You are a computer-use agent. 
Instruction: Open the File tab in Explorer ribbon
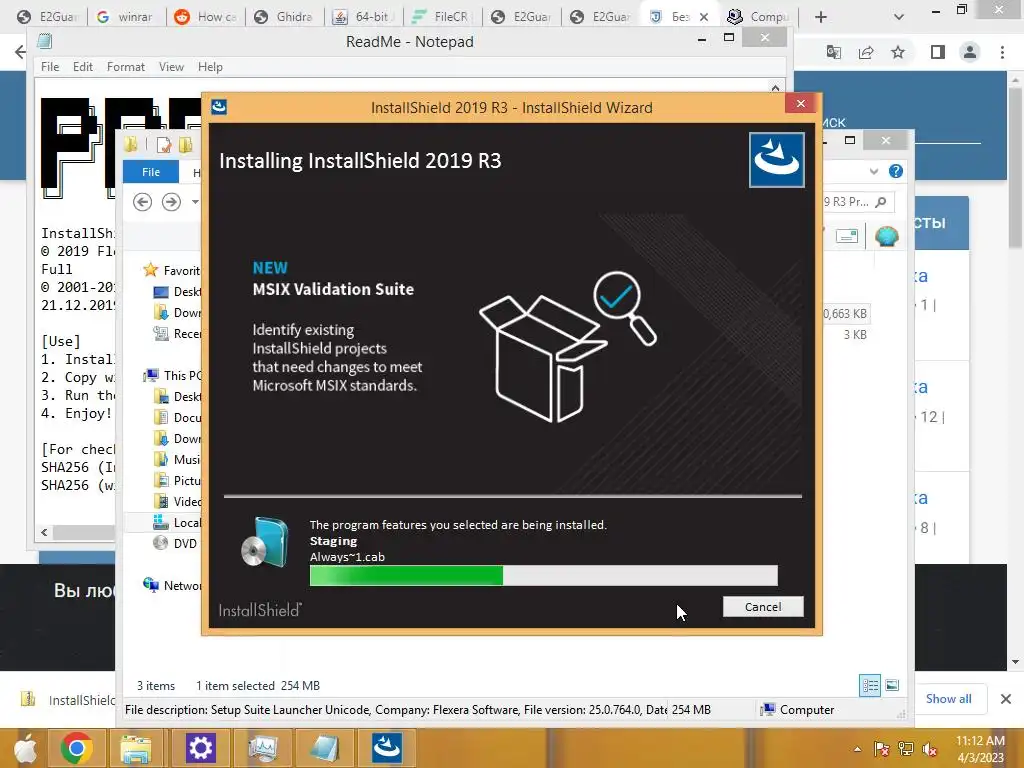tap(151, 172)
